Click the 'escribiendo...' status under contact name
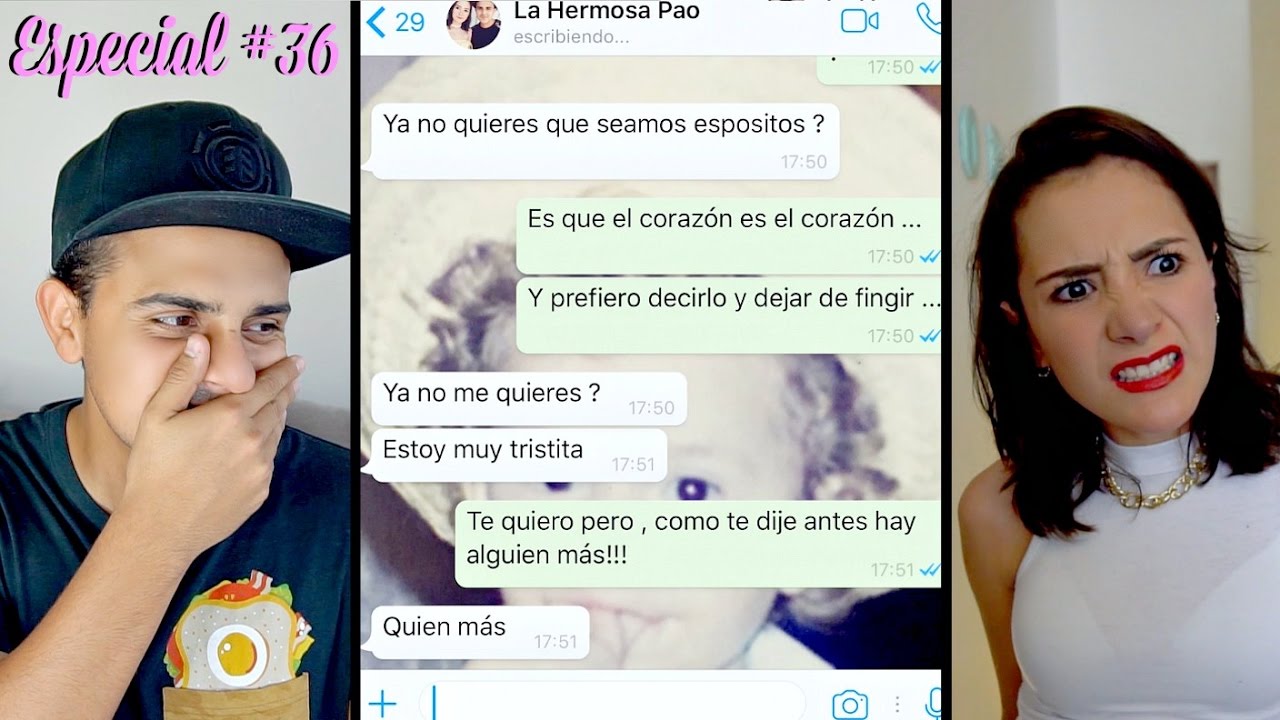 [x=571, y=38]
